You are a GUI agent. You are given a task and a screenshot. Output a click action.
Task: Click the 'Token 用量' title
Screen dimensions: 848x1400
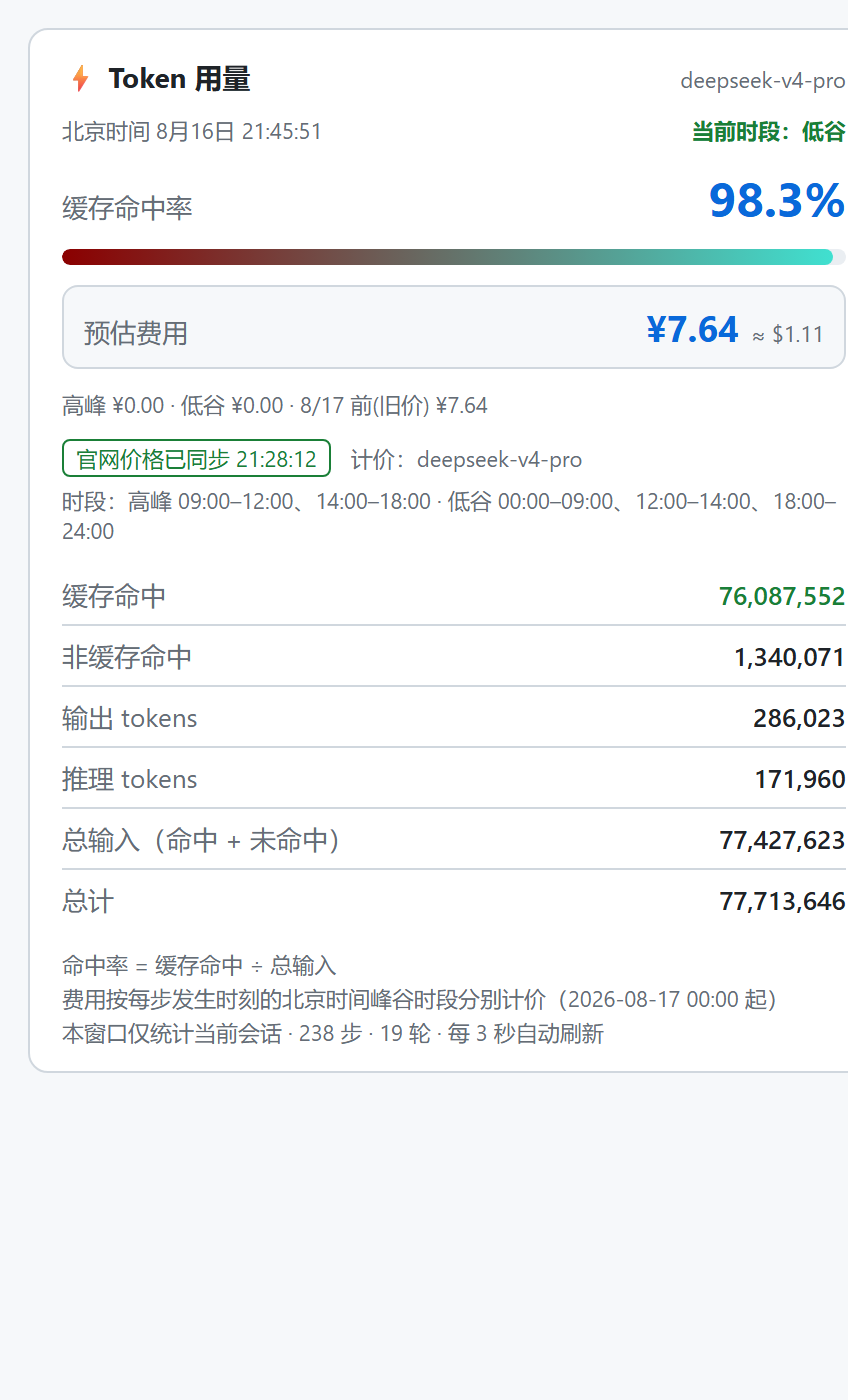(x=179, y=79)
